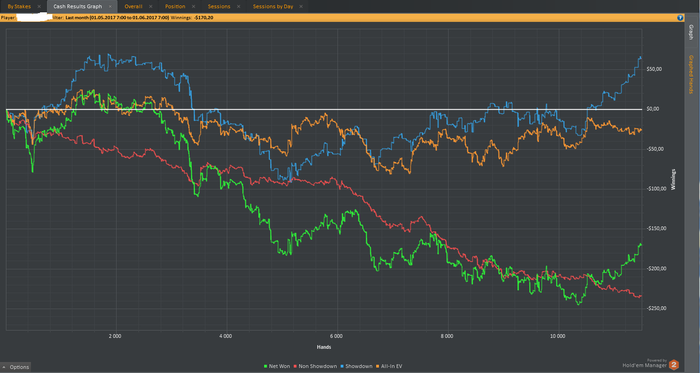Click the 4 000 hands axis label
This screenshot has width=700, height=373.
(225, 336)
